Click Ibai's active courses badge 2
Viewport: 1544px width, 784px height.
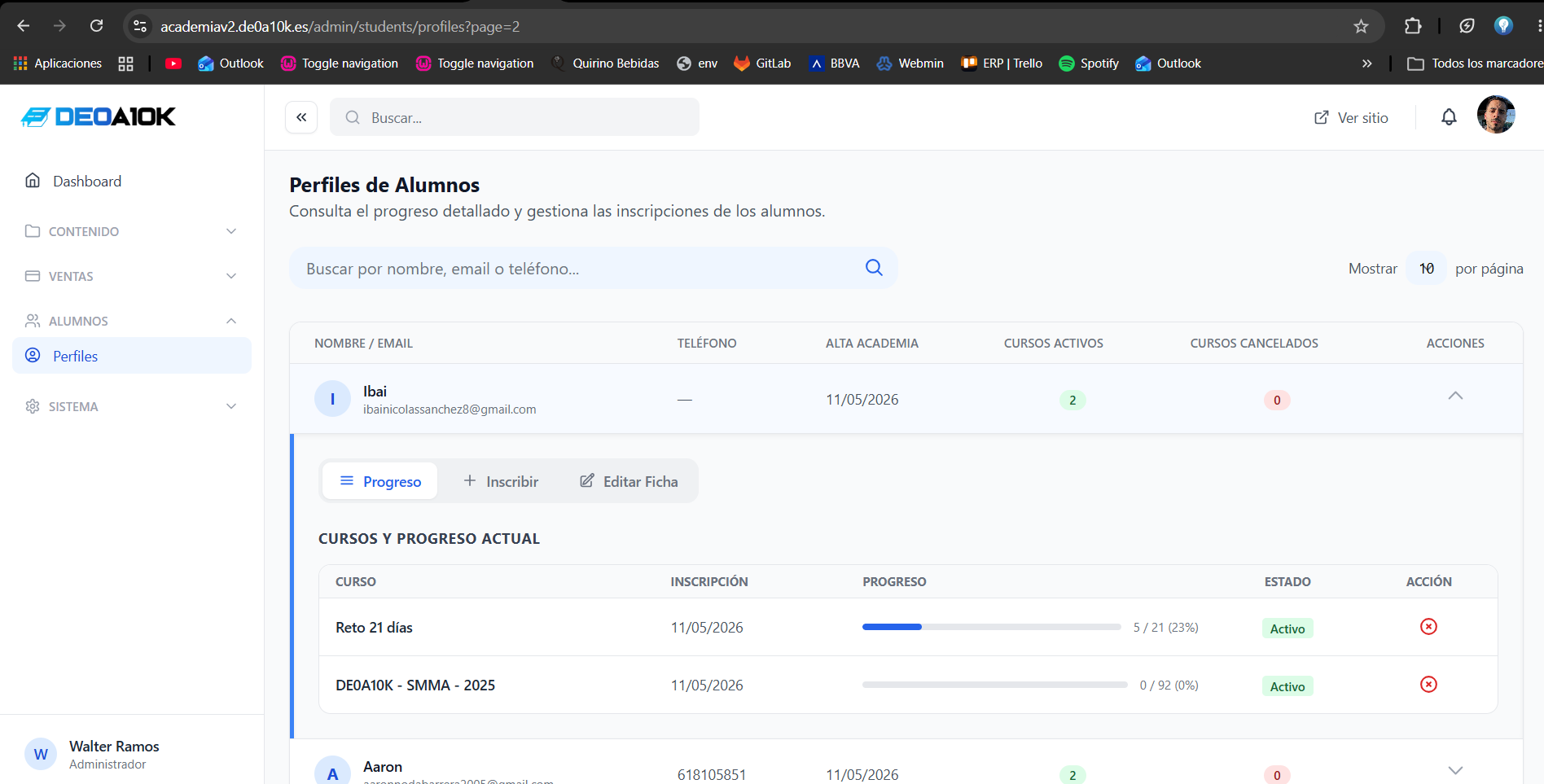click(1072, 400)
